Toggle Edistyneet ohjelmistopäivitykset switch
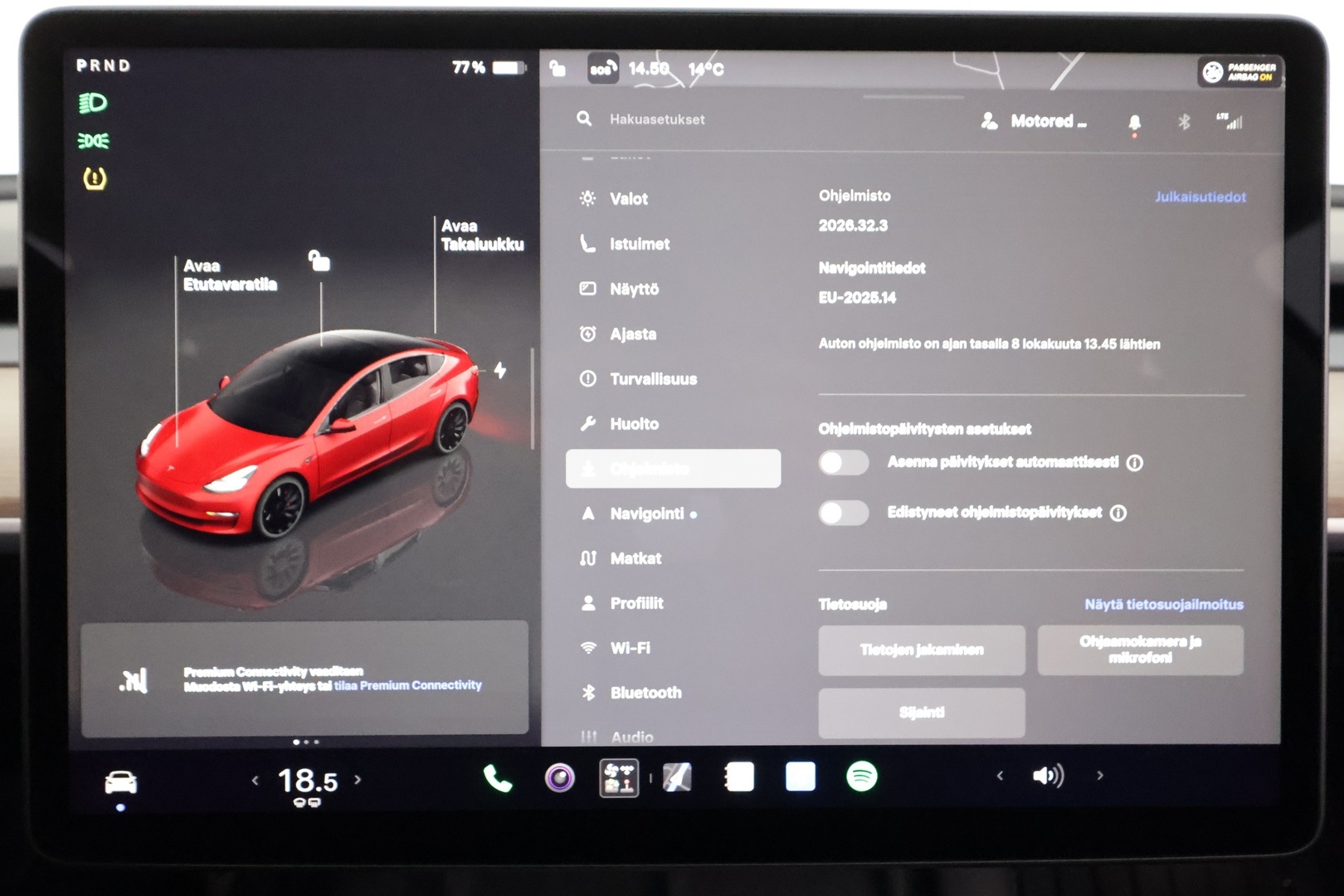 844,513
